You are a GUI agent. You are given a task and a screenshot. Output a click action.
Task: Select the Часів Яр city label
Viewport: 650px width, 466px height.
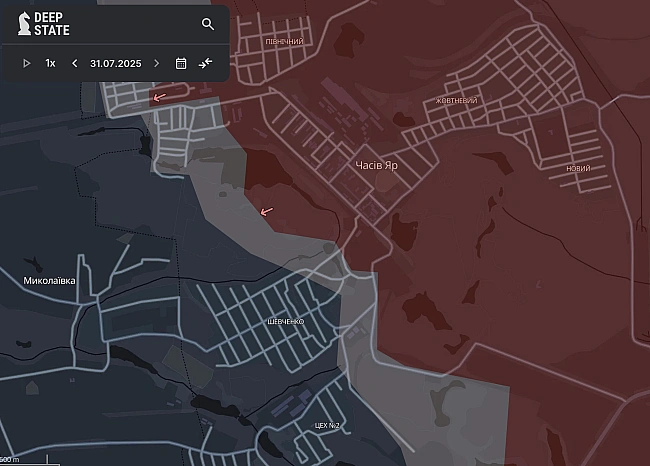376,165
